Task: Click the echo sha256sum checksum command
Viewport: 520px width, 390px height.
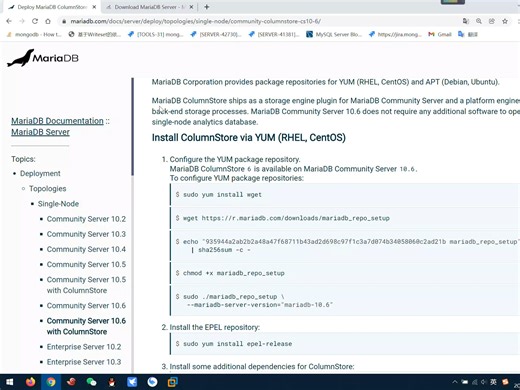Action: [345, 246]
